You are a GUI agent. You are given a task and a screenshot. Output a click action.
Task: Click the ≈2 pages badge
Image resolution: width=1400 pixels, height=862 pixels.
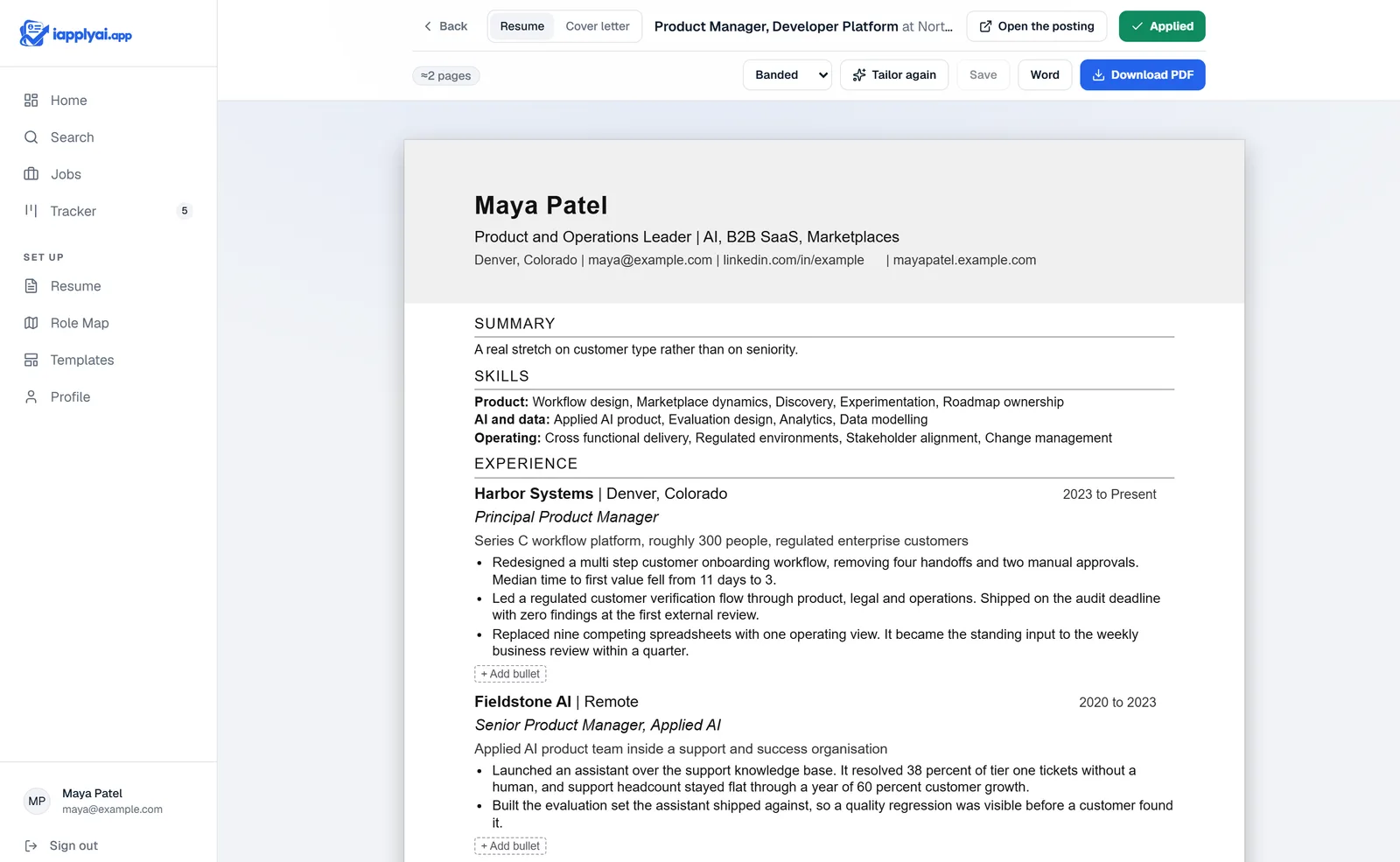coord(446,76)
